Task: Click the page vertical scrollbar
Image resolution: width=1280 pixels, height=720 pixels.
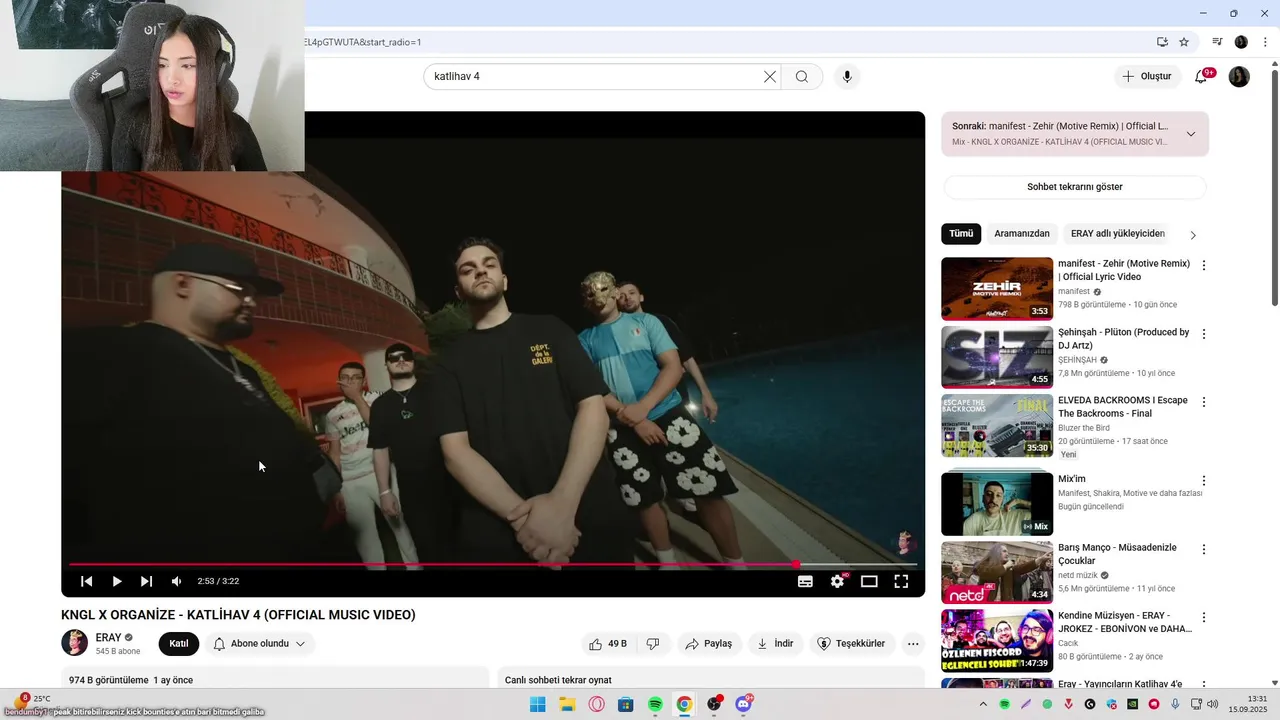Action: 1274,188
